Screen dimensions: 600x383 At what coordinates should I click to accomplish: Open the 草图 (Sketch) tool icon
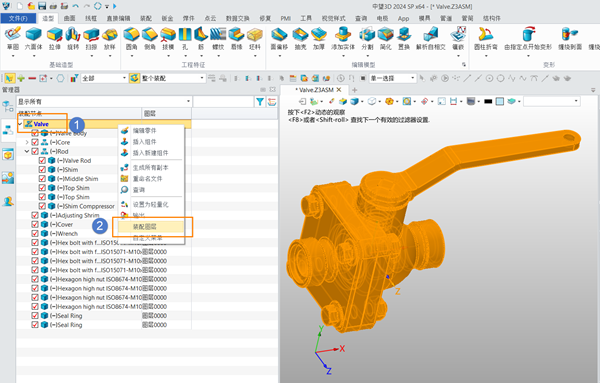pyautogui.click(x=13, y=34)
